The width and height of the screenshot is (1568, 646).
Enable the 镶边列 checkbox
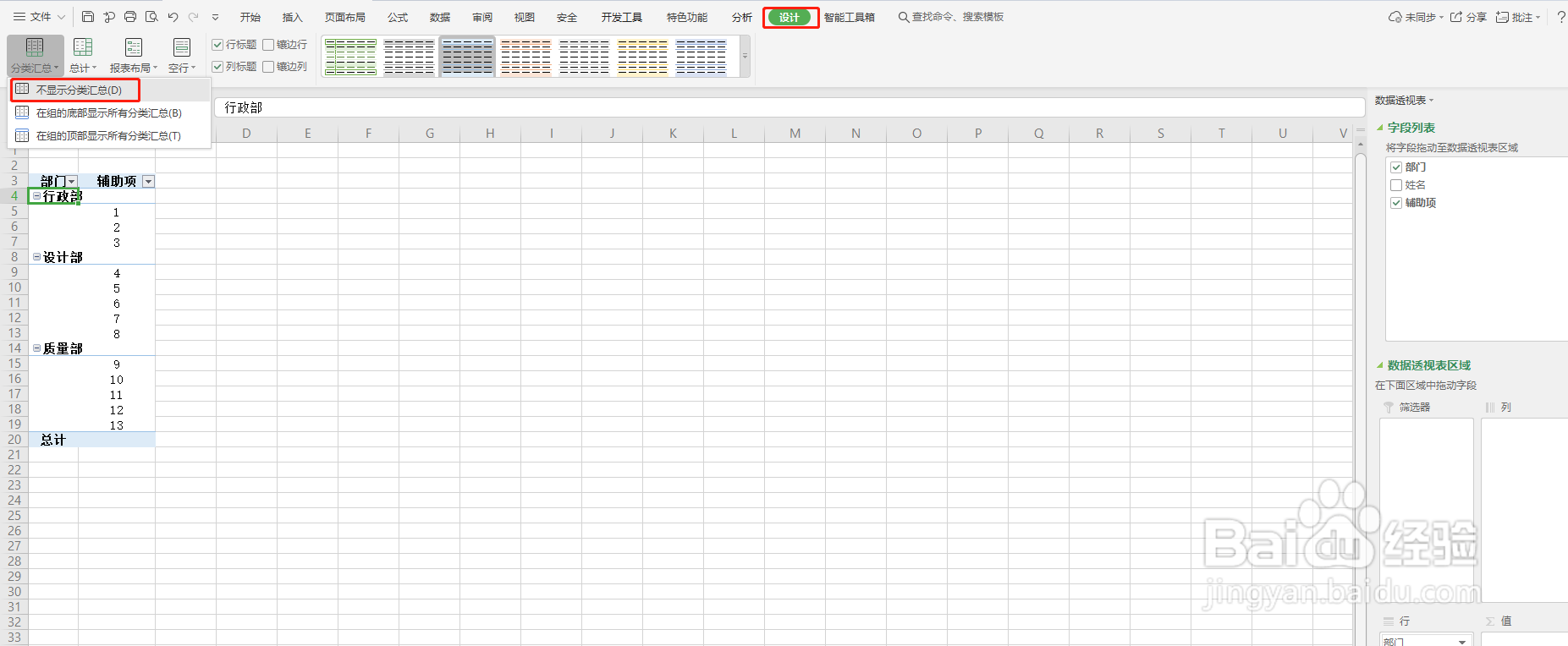(268, 67)
